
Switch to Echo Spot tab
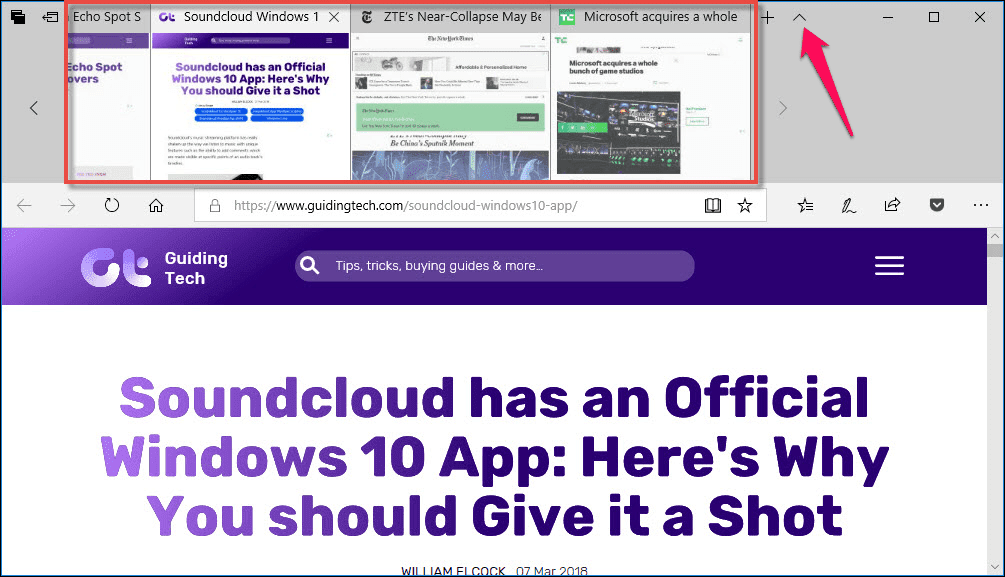tap(107, 17)
